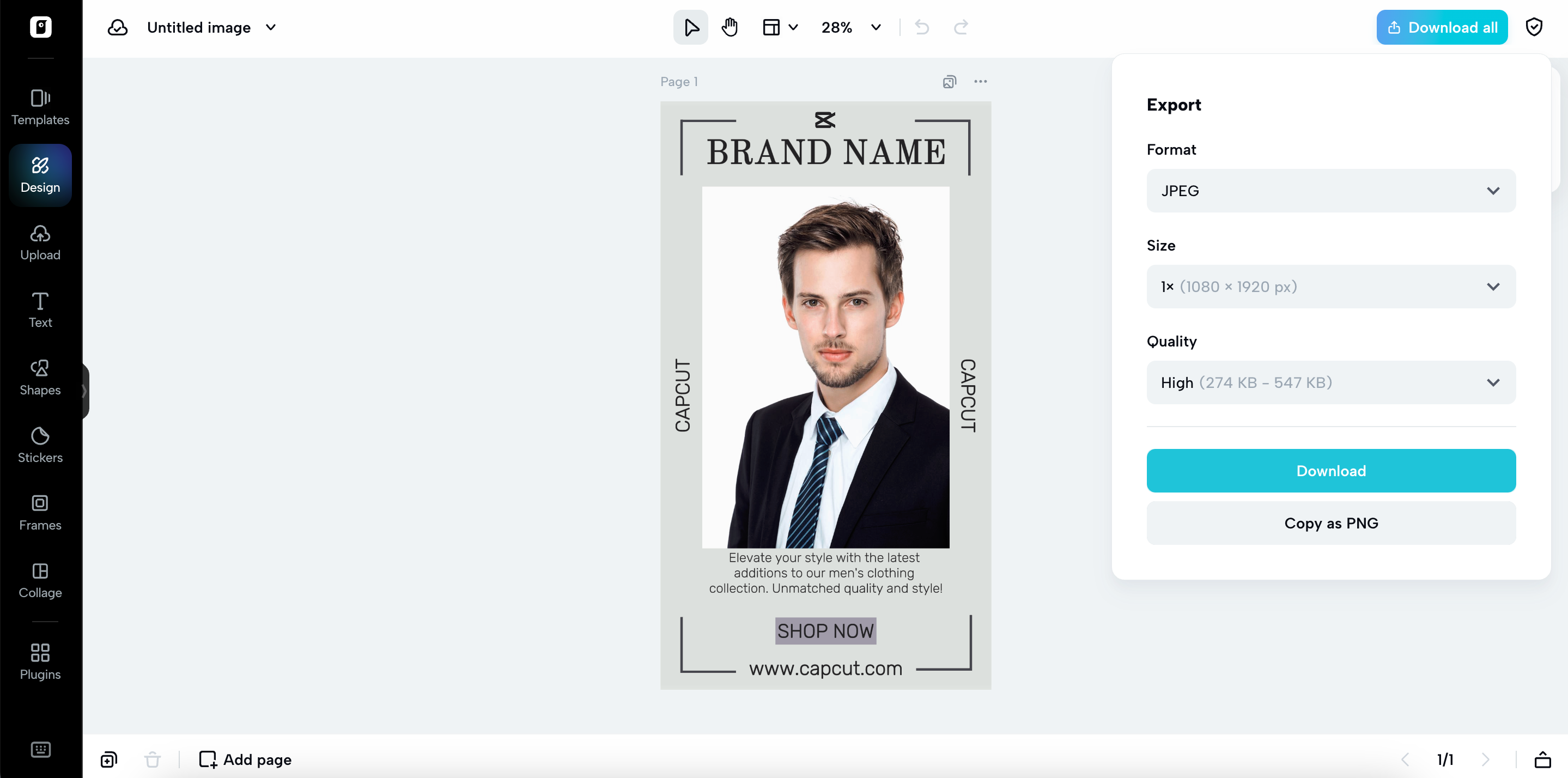Open the Collage panel
This screenshot has width=1568, height=778.
pyautogui.click(x=40, y=581)
